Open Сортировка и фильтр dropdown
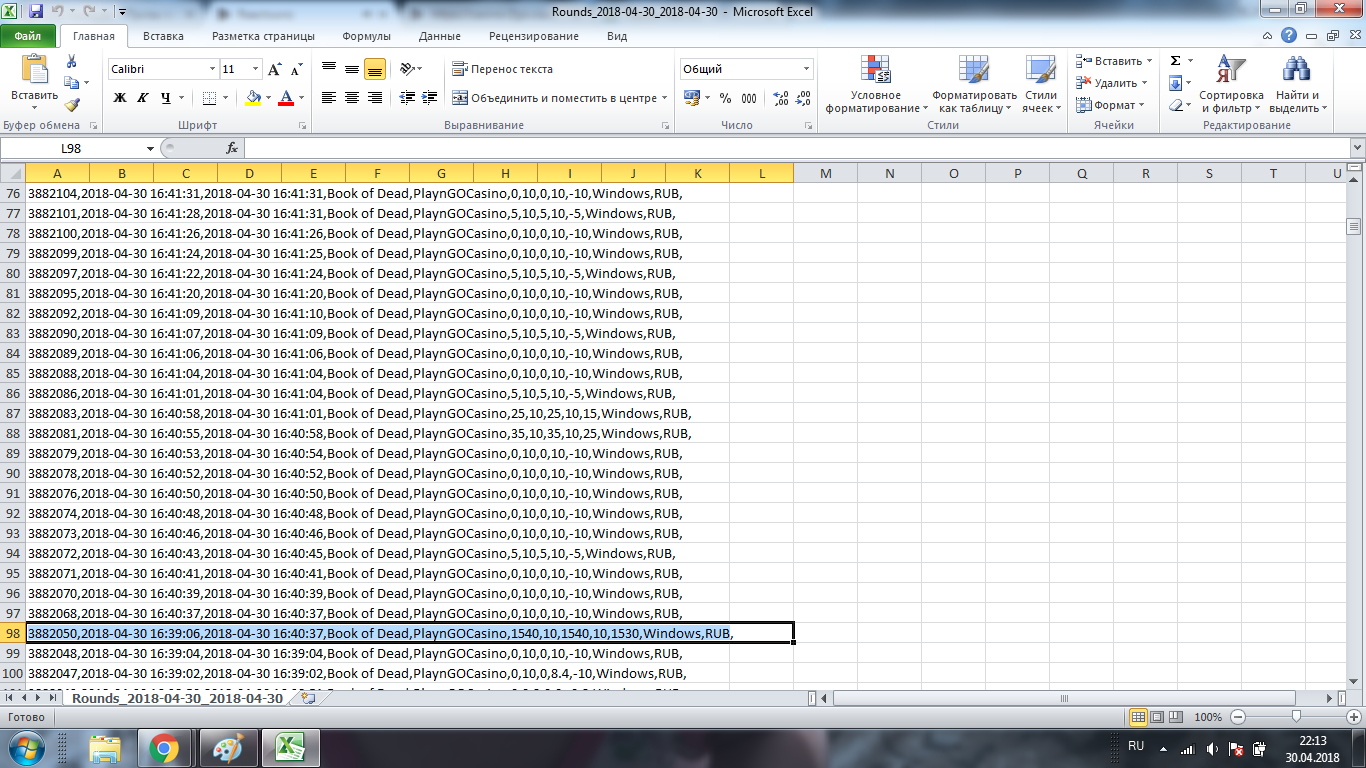The image size is (1366, 768). (x=1231, y=84)
